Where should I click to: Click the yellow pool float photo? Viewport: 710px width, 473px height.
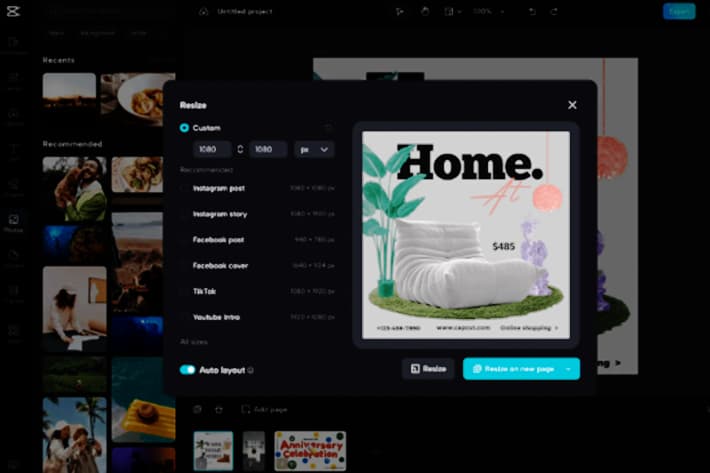[x=144, y=400]
